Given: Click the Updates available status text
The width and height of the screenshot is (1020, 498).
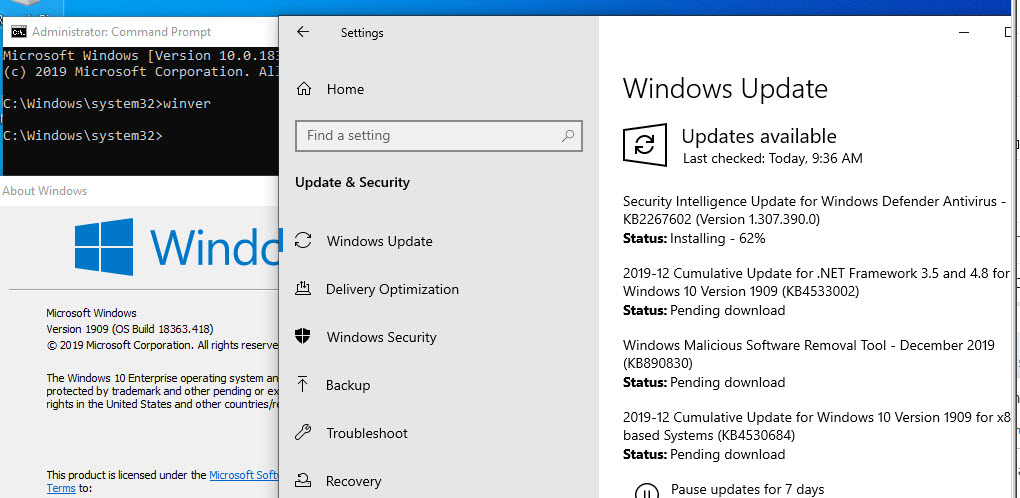Looking at the screenshot, I should pyautogui.click(x=758, y=136).
